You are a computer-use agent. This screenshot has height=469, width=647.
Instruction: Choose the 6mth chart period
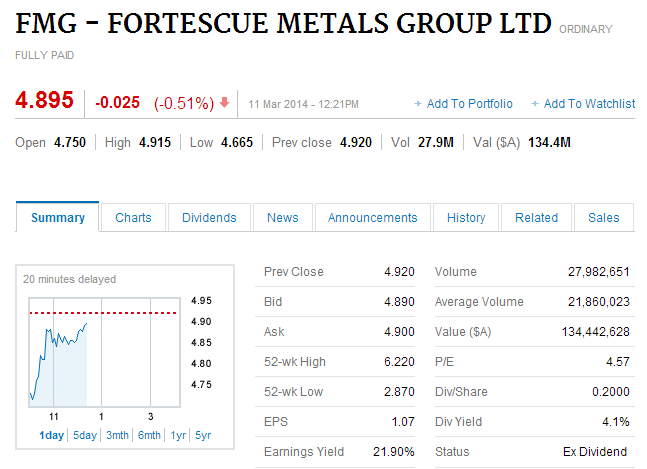(149, 435)
